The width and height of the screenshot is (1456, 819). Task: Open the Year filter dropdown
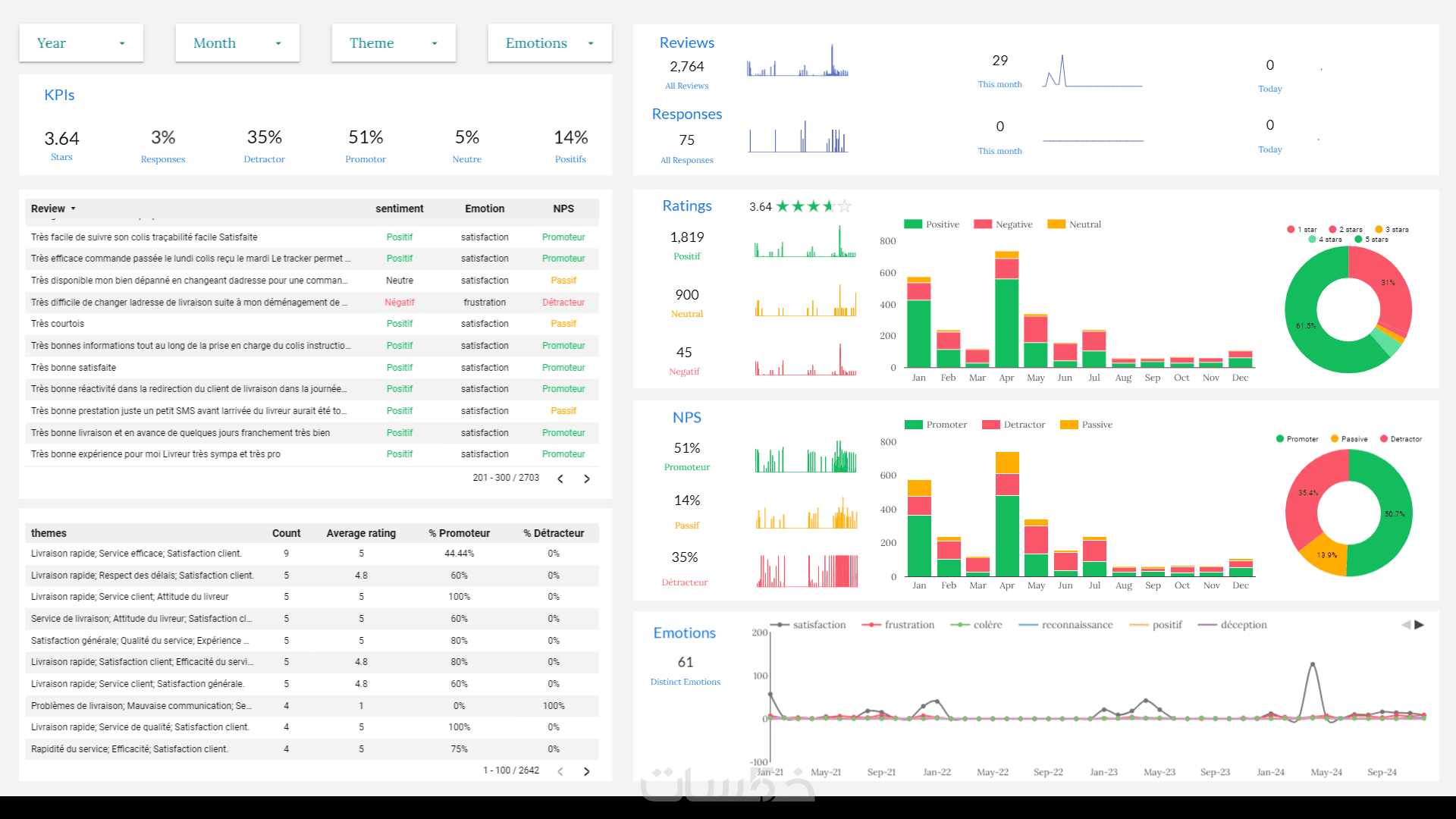(x=81, y=43)
